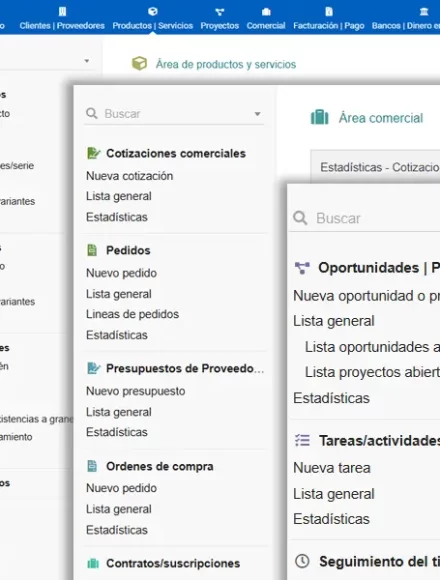
Task: Click the Productos cube icon in top bar
Action: coord(153,11)
